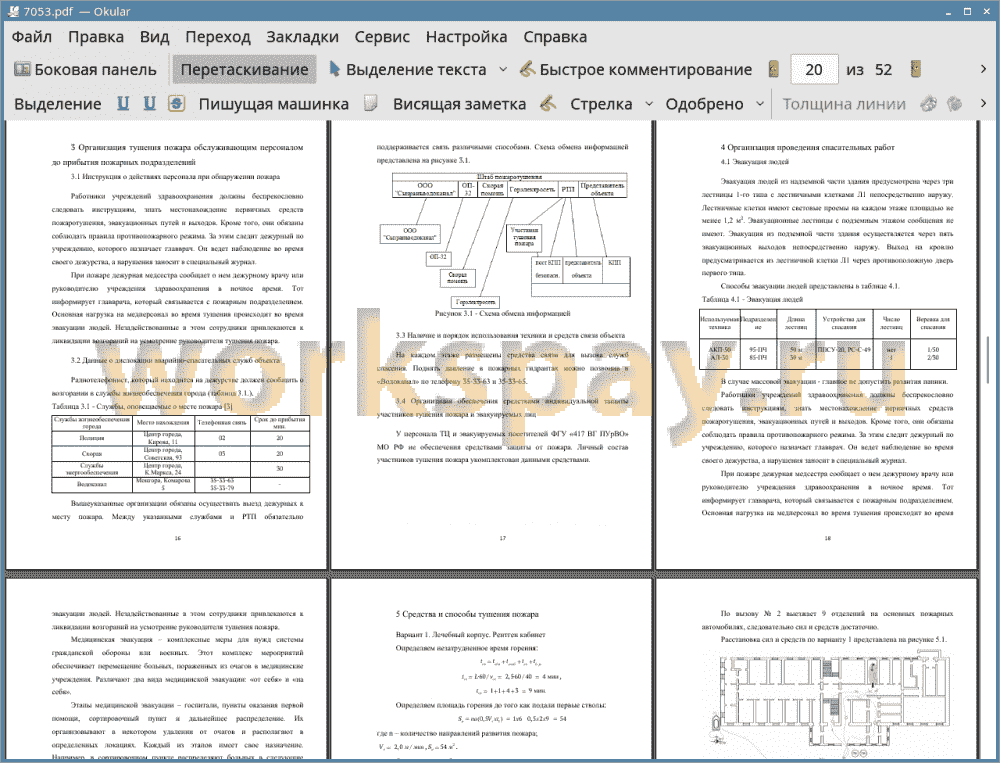Screen dimensions: 1000x763
Task: Activate the Выделение текста tool
Action: tap(407, 70)
